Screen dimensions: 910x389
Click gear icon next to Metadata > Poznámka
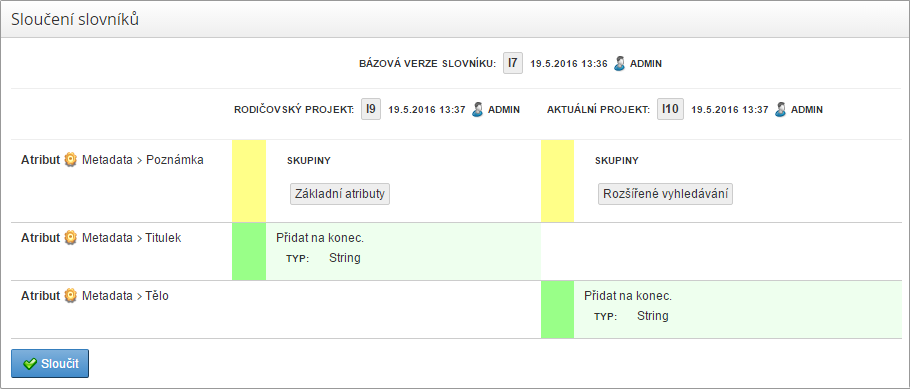click(x=71, y=160)
